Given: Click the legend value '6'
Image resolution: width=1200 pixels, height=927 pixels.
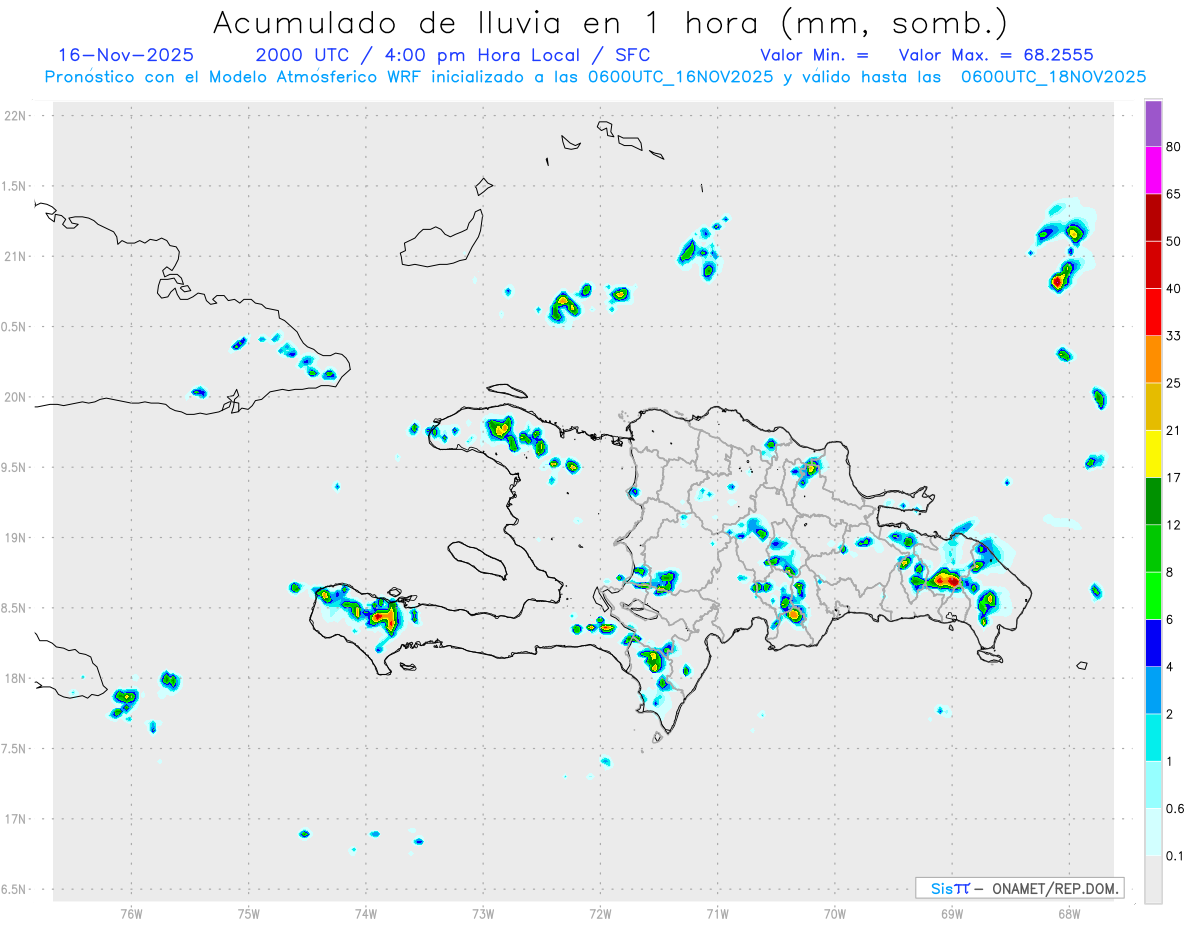Looking at the screenshot, I should [1170, 620].
